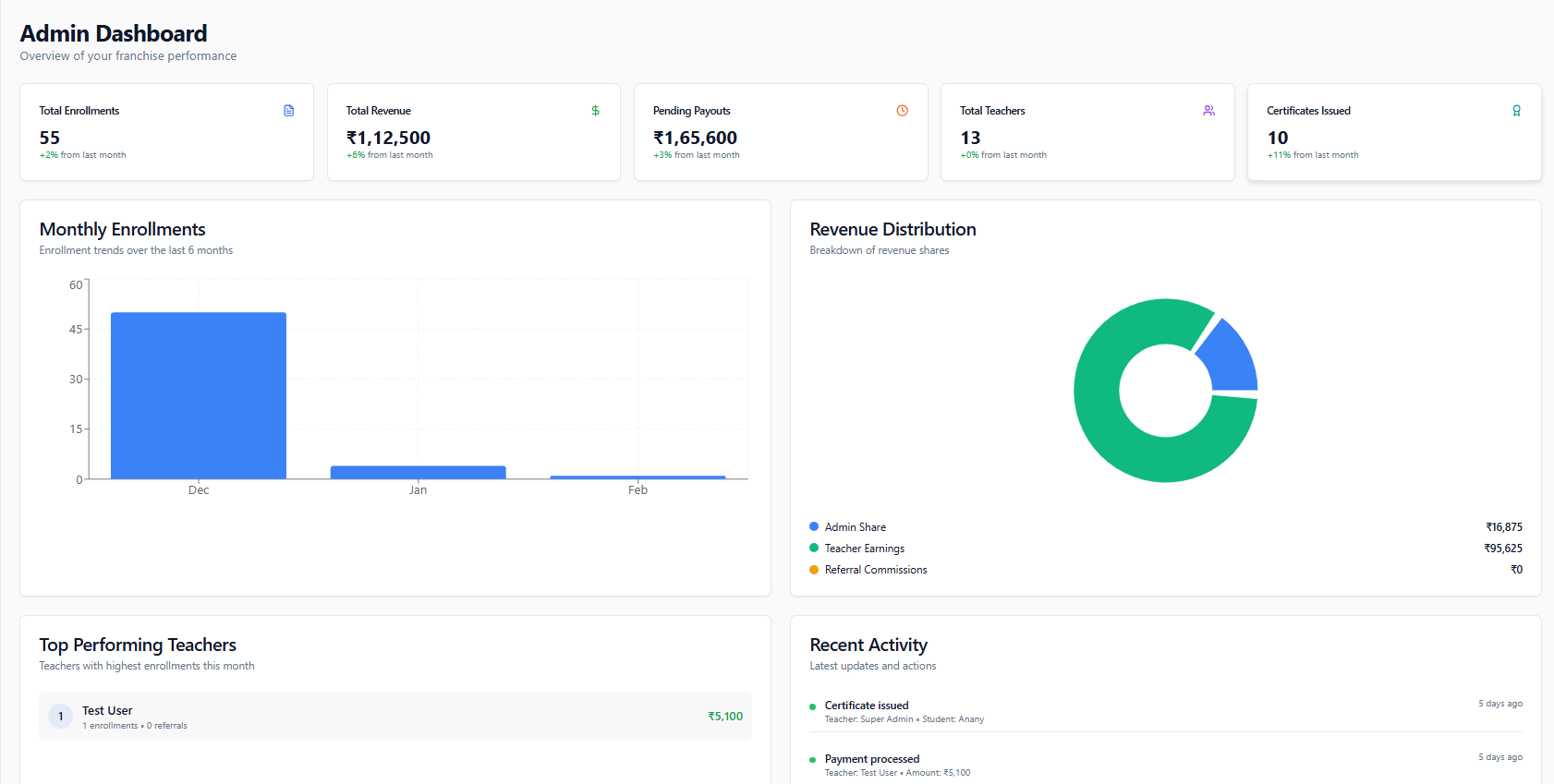Screen dimensions: 1554x784
Task: Click the green Teacher Earnings legend dot
Action: pyautogui.click(x=814, y=548)
